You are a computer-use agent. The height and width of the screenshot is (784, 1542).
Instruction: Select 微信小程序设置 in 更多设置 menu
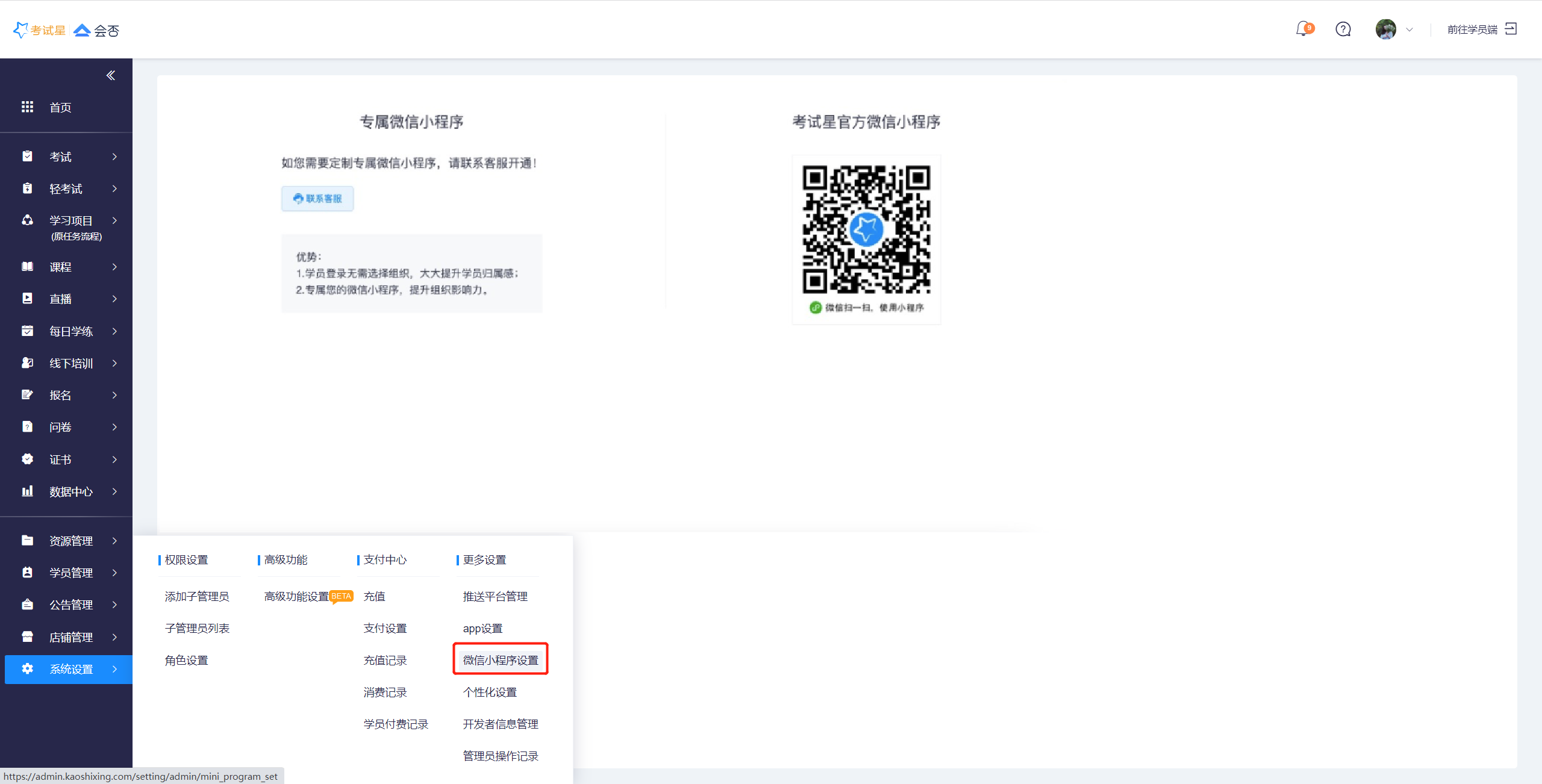[500, 660]
